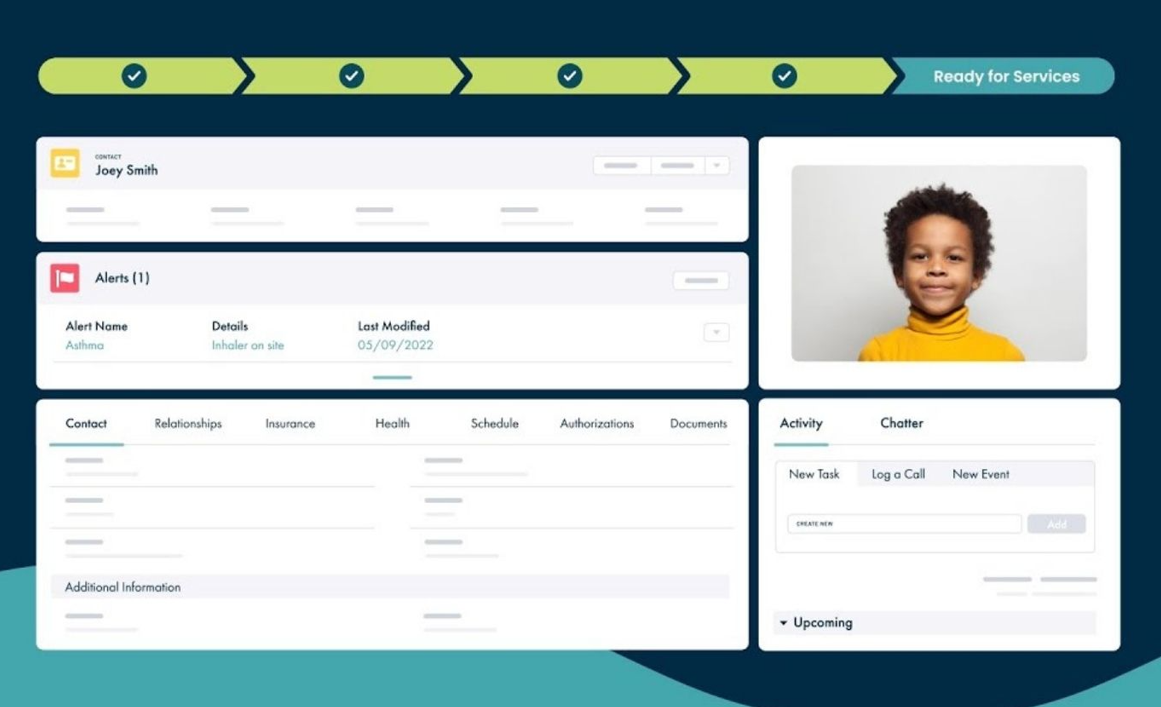Click the yellow contact card icon

(x=65, y=163)
